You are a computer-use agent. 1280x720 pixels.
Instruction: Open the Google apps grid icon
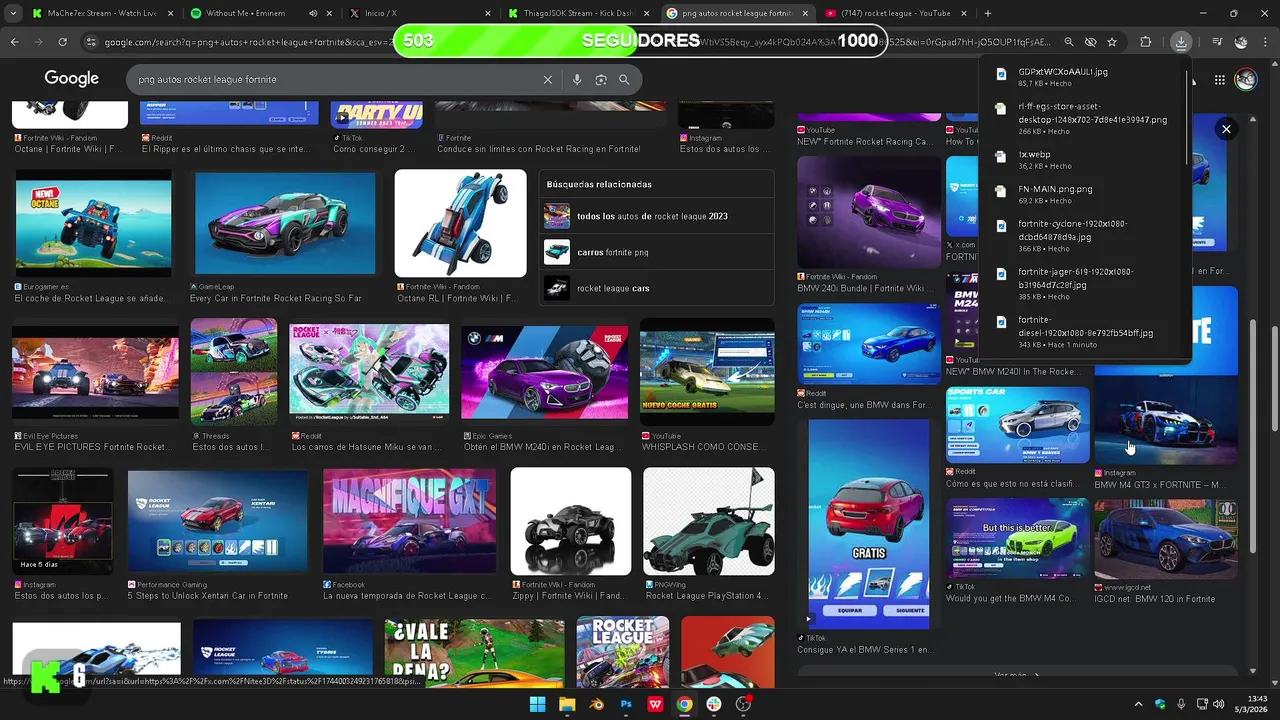(x=1220, y=79)
